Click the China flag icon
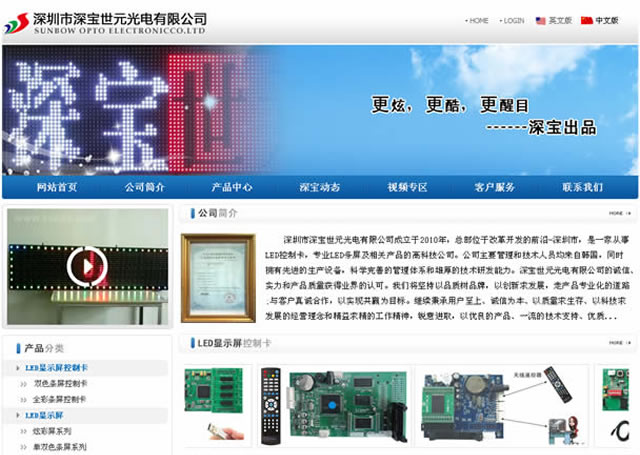The image size is (640, 455). (587, 20)
